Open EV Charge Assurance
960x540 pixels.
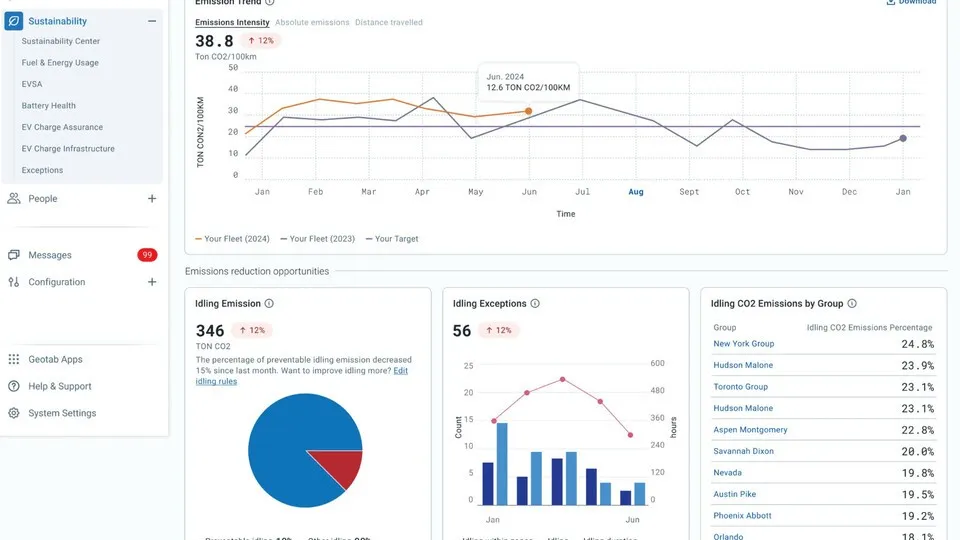pyautogui.click(x=62, y=127)
